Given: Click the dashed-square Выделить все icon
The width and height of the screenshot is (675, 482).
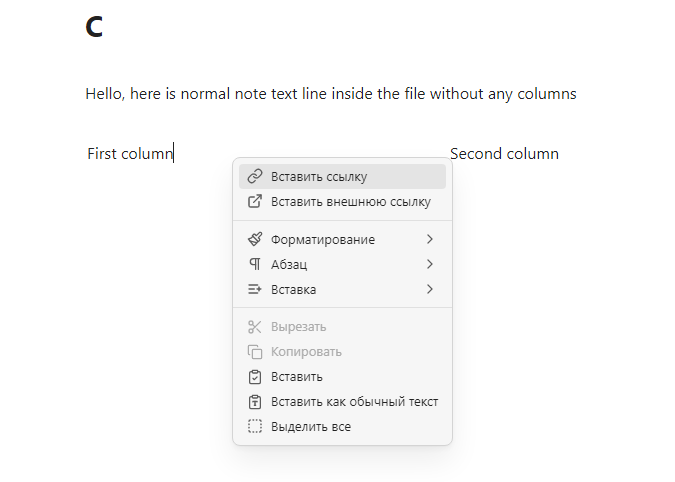Looking at the screenshot, I should (x=255, y=427).
